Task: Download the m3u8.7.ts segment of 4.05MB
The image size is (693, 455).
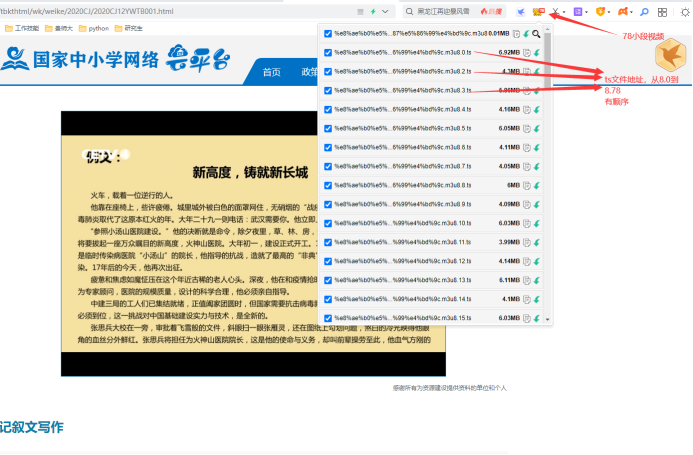Action: point(537,167)
